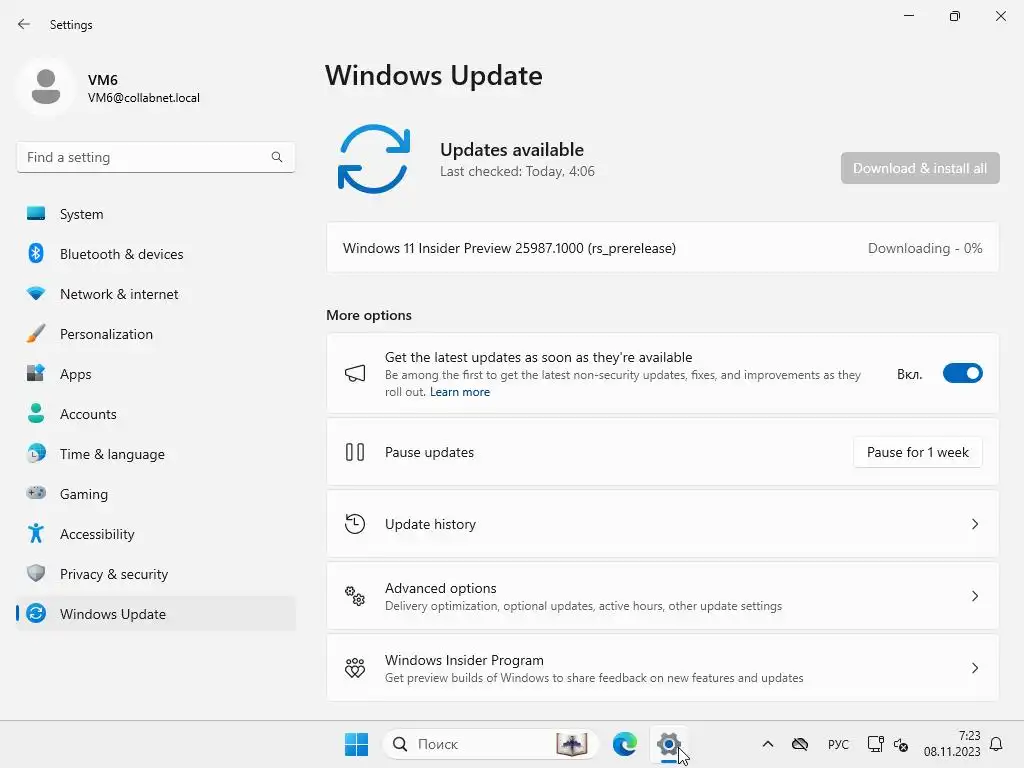Expand Windows Insider Program chevron
The width and height of the screenshot is (1024, 768).
click(x=974, y=667)
